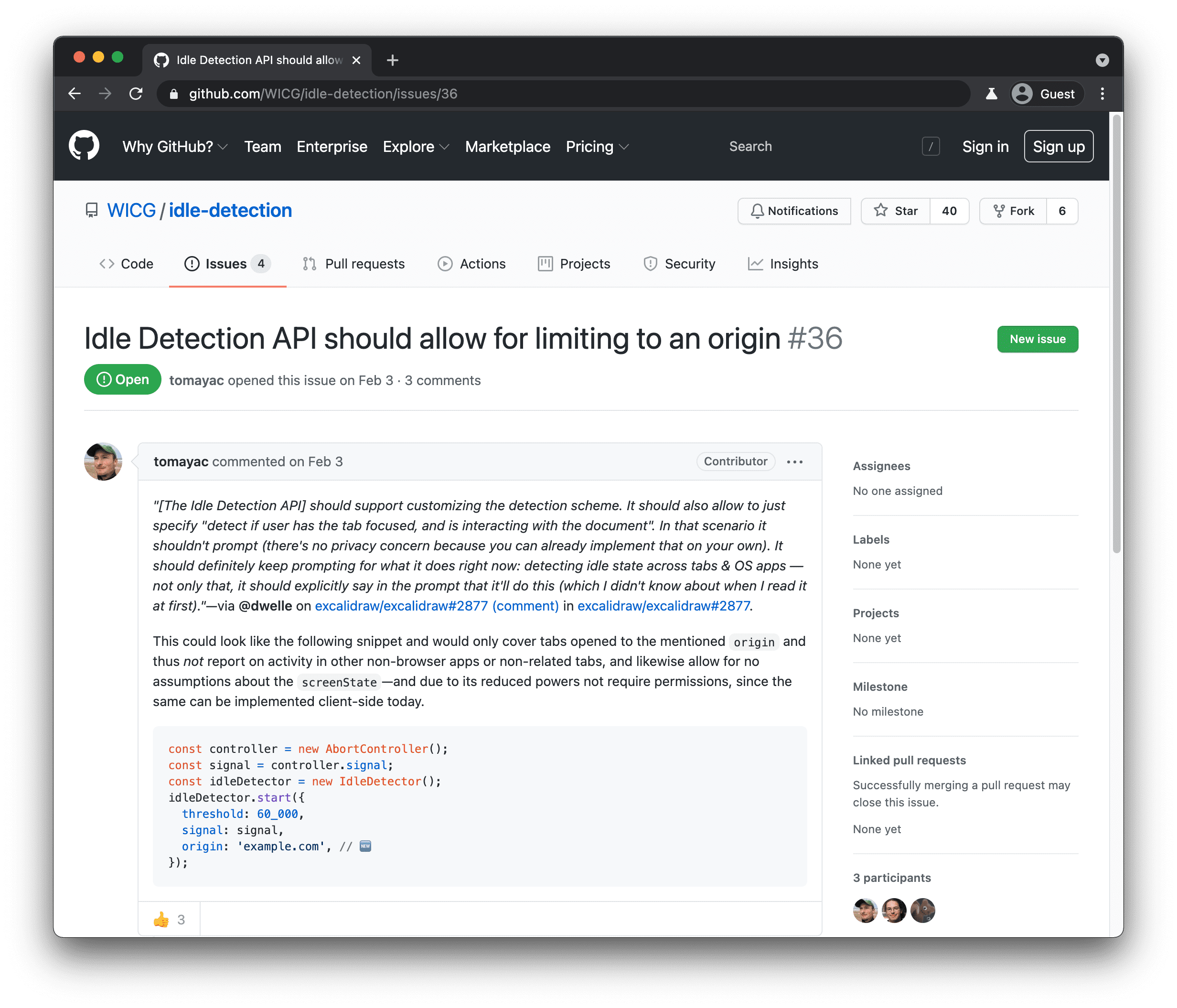Click the Notifications bell icon
1177x1008 pixels.
pos(756,211)
